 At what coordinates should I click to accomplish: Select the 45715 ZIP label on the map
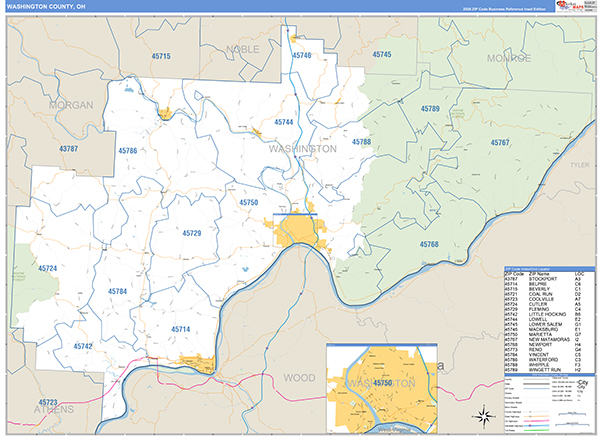tap(161, 56)
